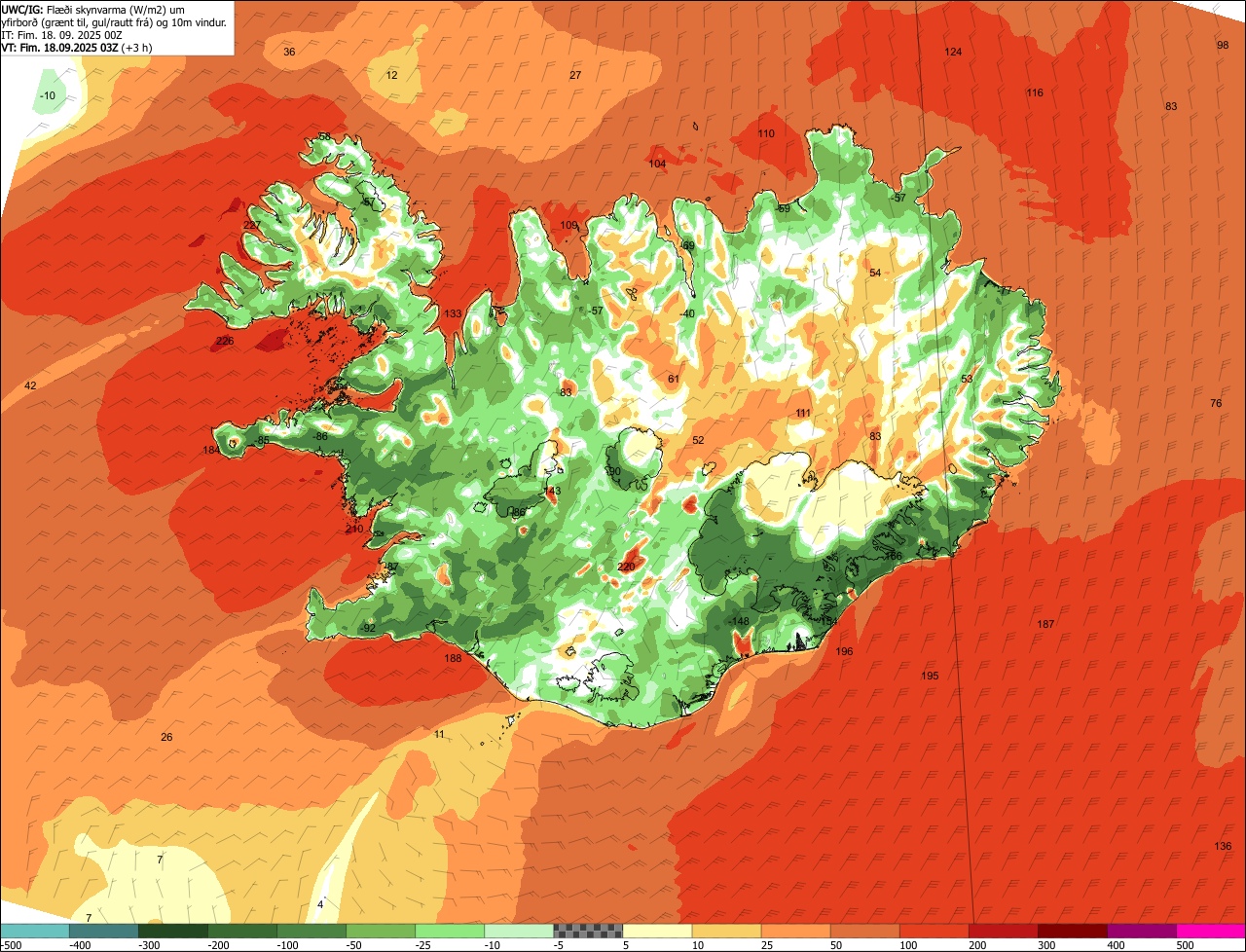Click the map value '227'
Screen dimensions: 1246x952
[x=252, y=225]
